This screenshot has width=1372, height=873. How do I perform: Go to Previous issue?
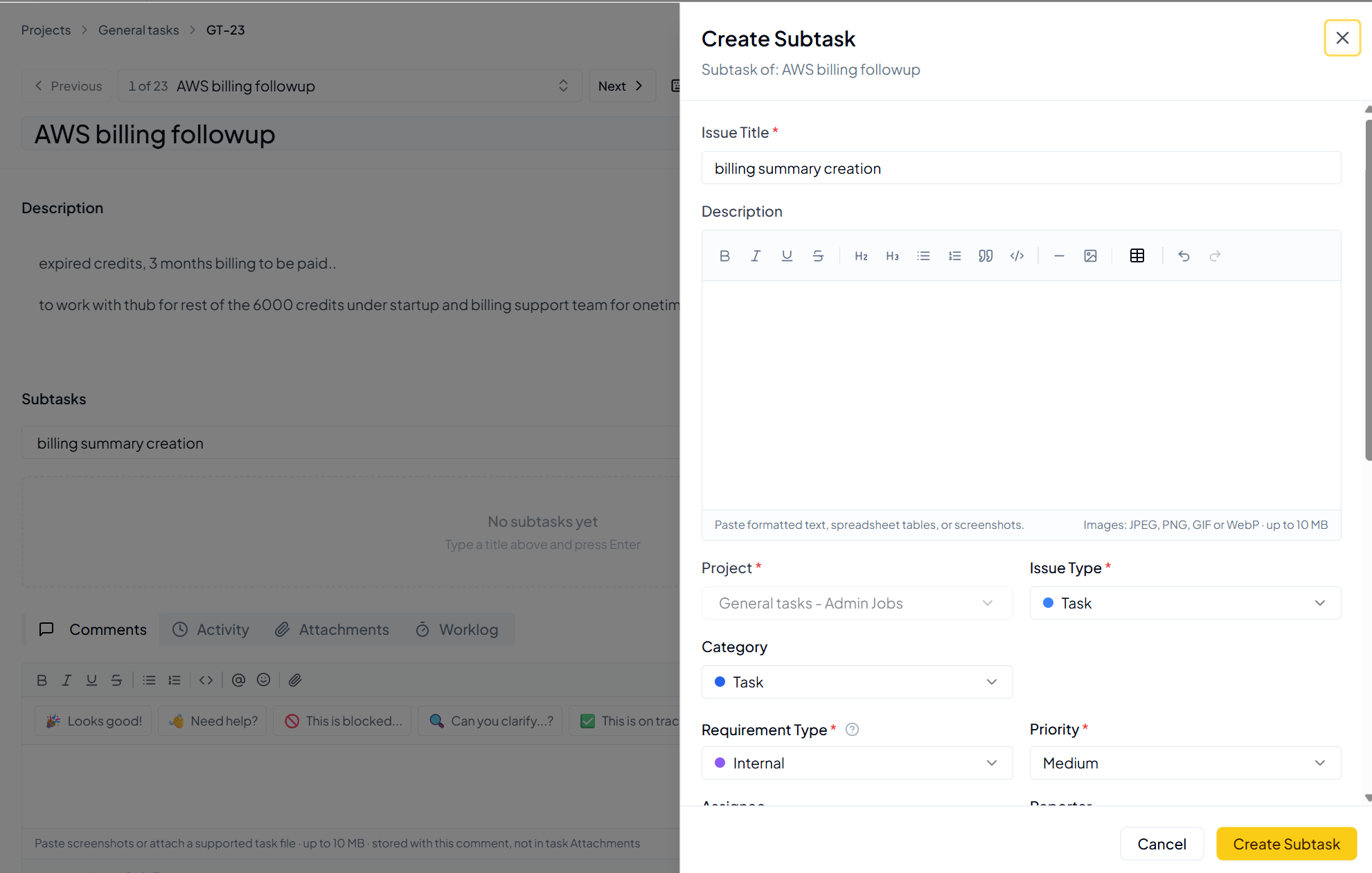(66, 86)
